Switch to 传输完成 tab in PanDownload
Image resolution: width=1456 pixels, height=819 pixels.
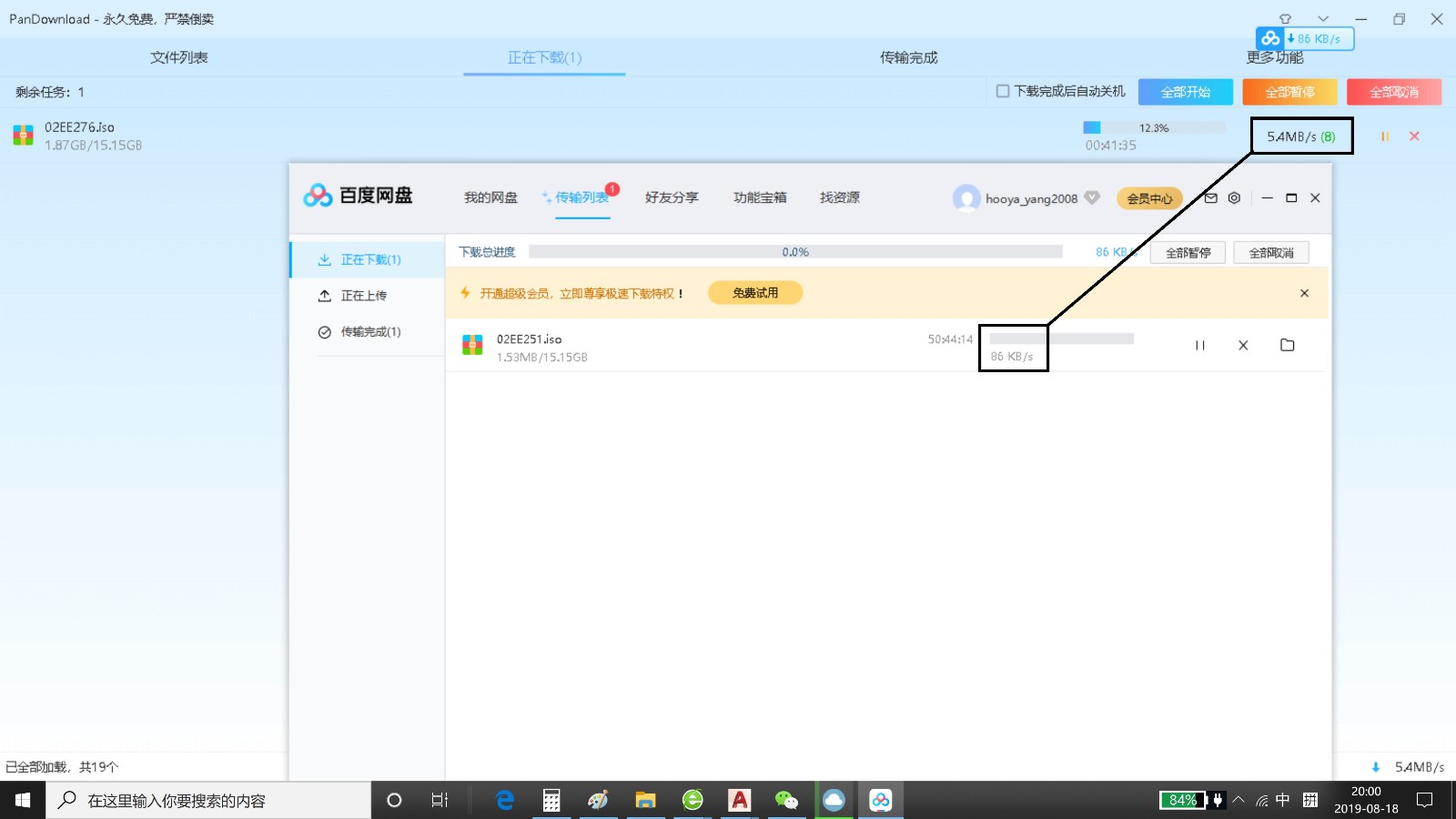coord(908,57)
